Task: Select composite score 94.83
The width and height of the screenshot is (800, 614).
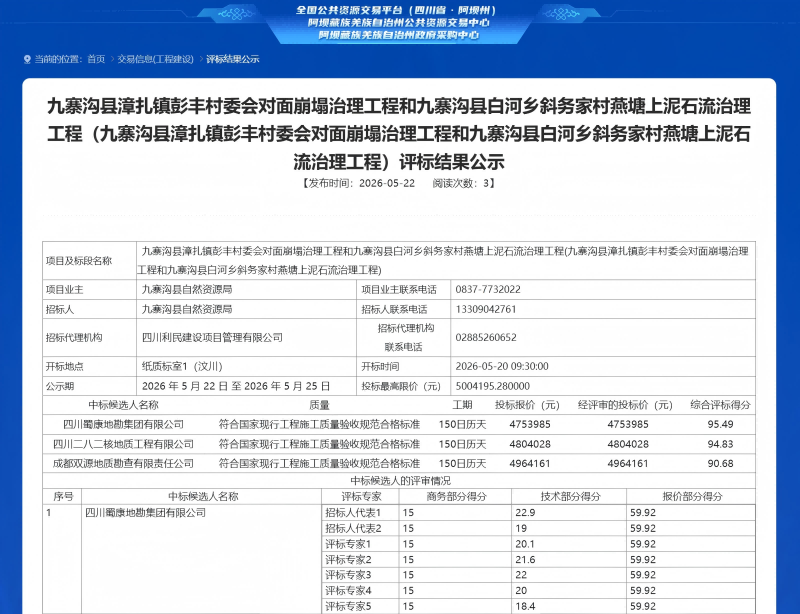Action: (x=720, y=444)
